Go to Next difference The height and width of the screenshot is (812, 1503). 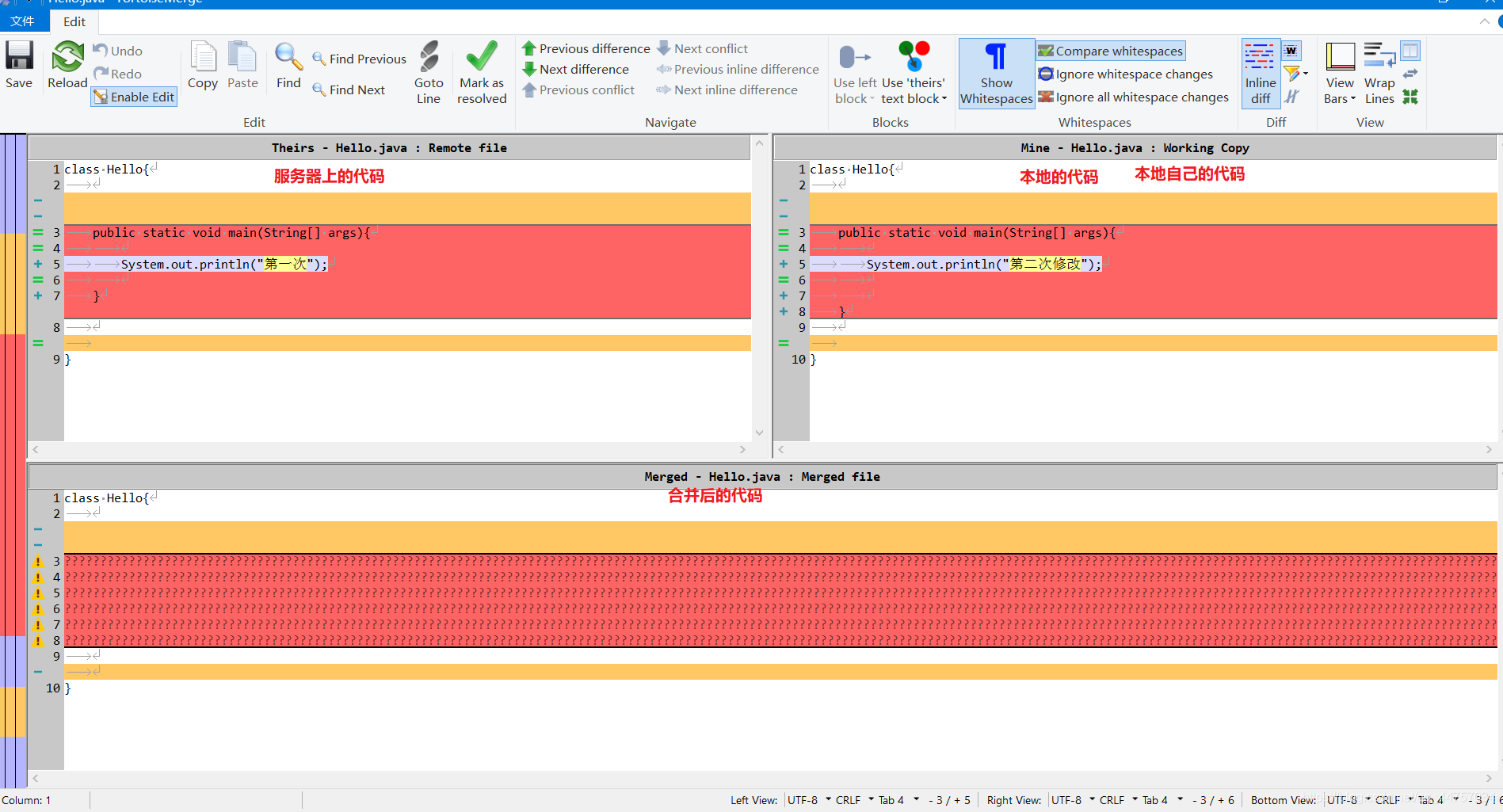(x=576, y=70)
